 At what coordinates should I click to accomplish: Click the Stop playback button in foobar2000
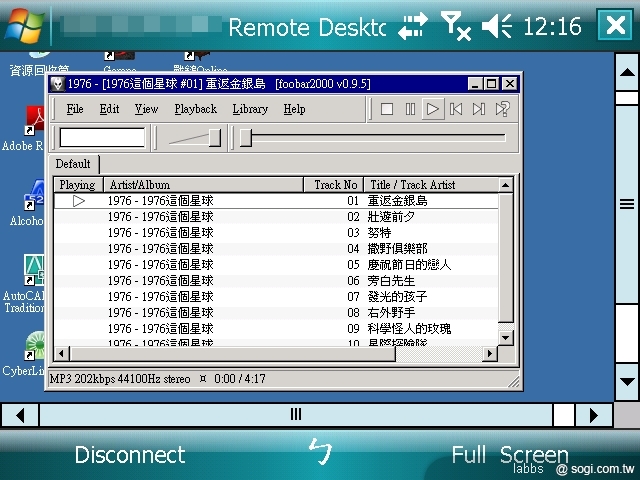(387, 109)
